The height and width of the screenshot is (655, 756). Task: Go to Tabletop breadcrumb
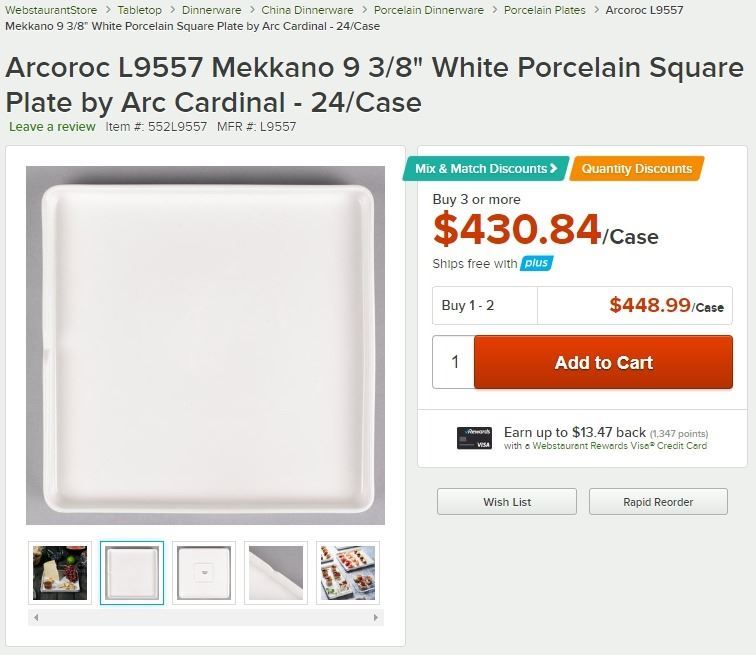coord(139,10)
